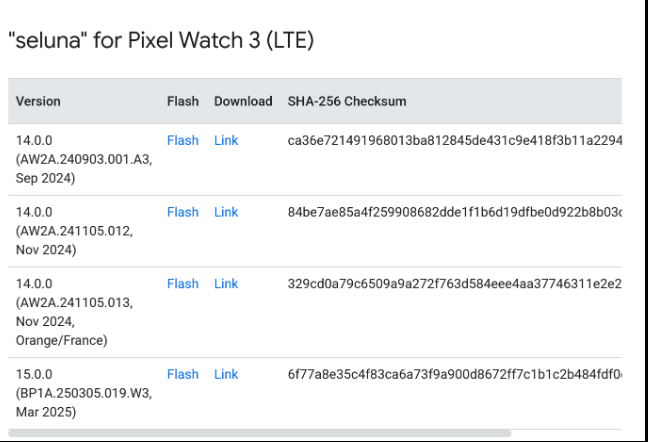Click the Download column header
648x442 pixels.
pyautogui.click(x=243, y=101)
